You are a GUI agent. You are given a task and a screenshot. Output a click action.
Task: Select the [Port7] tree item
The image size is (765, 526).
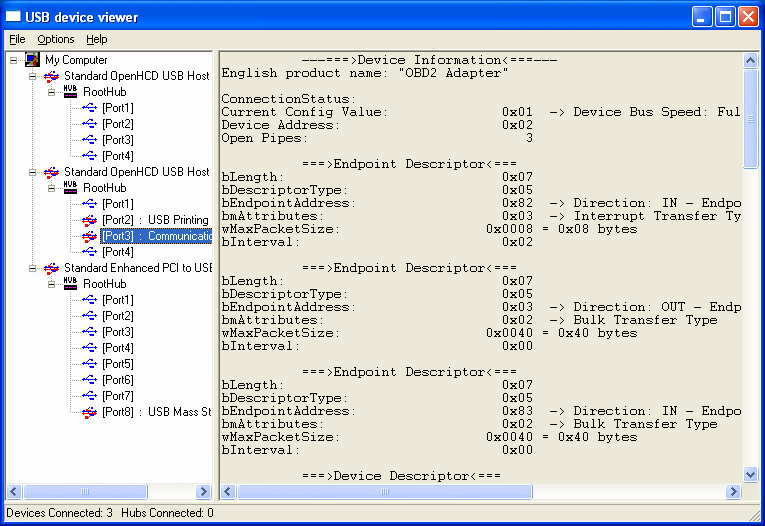[118, 396]
